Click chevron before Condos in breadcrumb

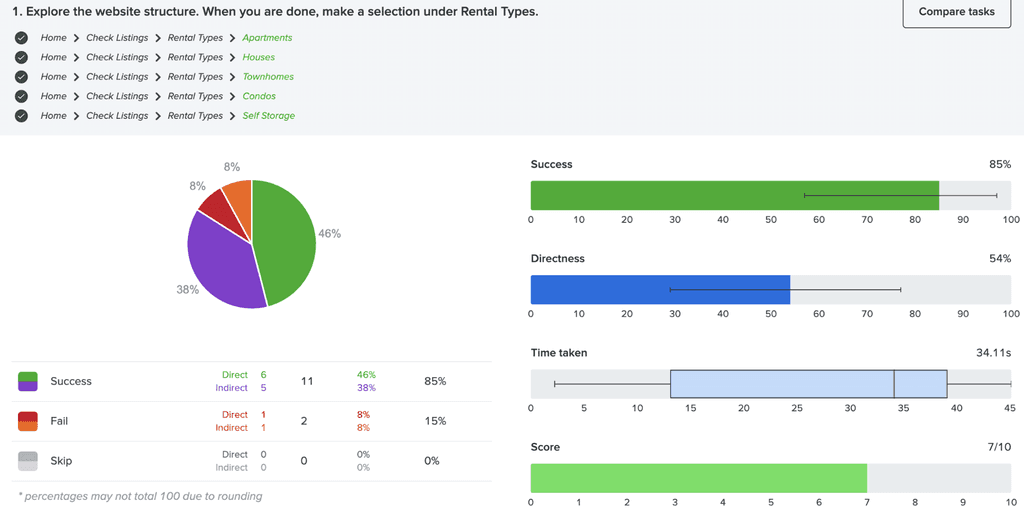coord(232,96)
